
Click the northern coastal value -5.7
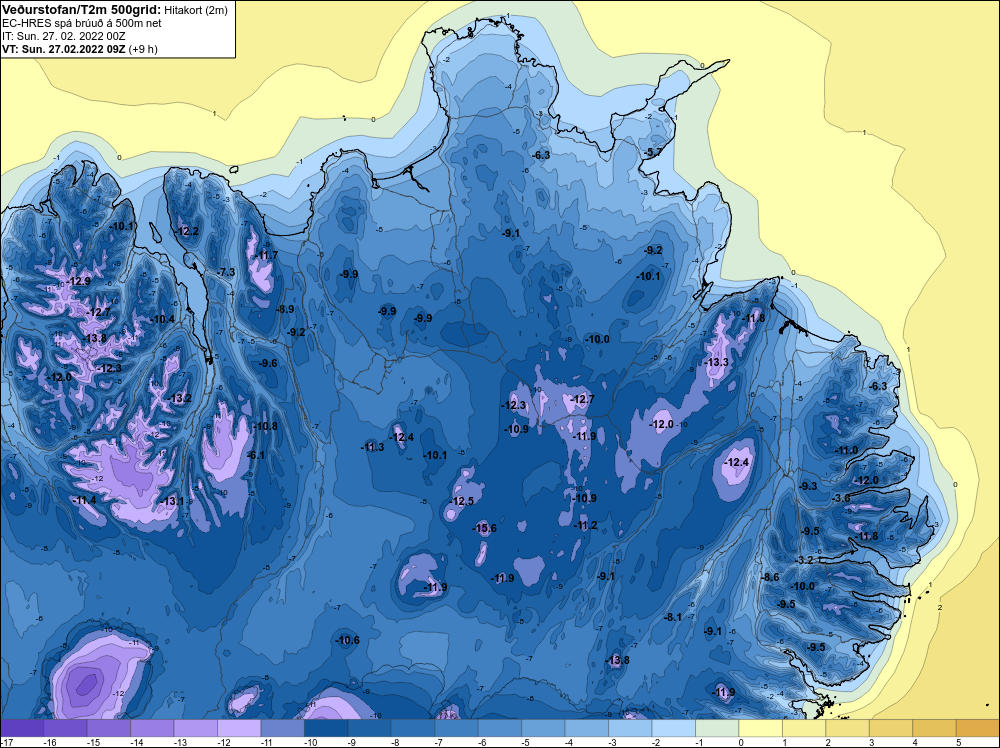point(652,153)
